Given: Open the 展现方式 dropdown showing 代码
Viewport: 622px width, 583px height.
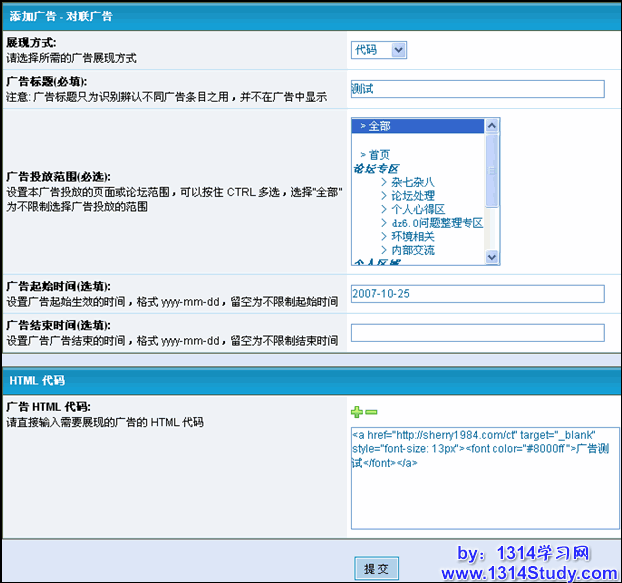Looking at the screenshot, I should point(379,50).
